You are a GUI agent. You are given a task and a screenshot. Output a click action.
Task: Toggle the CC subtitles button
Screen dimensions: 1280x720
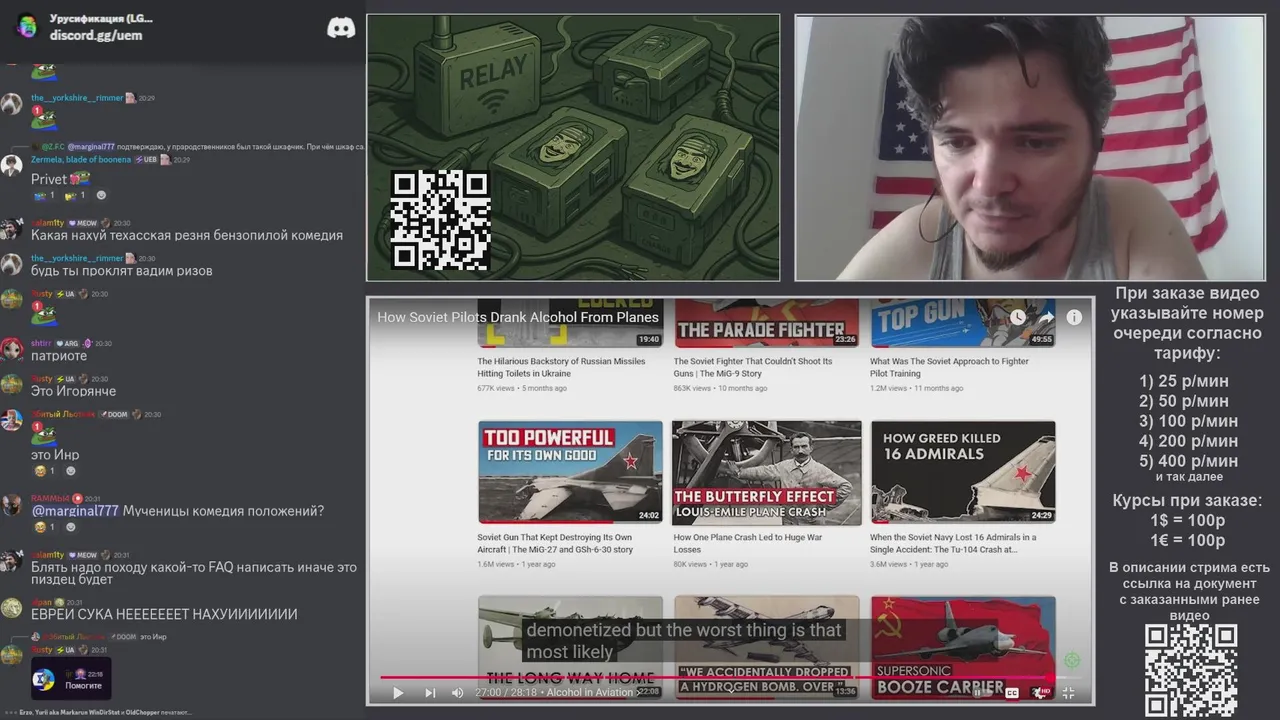[x=1012, y=693]
